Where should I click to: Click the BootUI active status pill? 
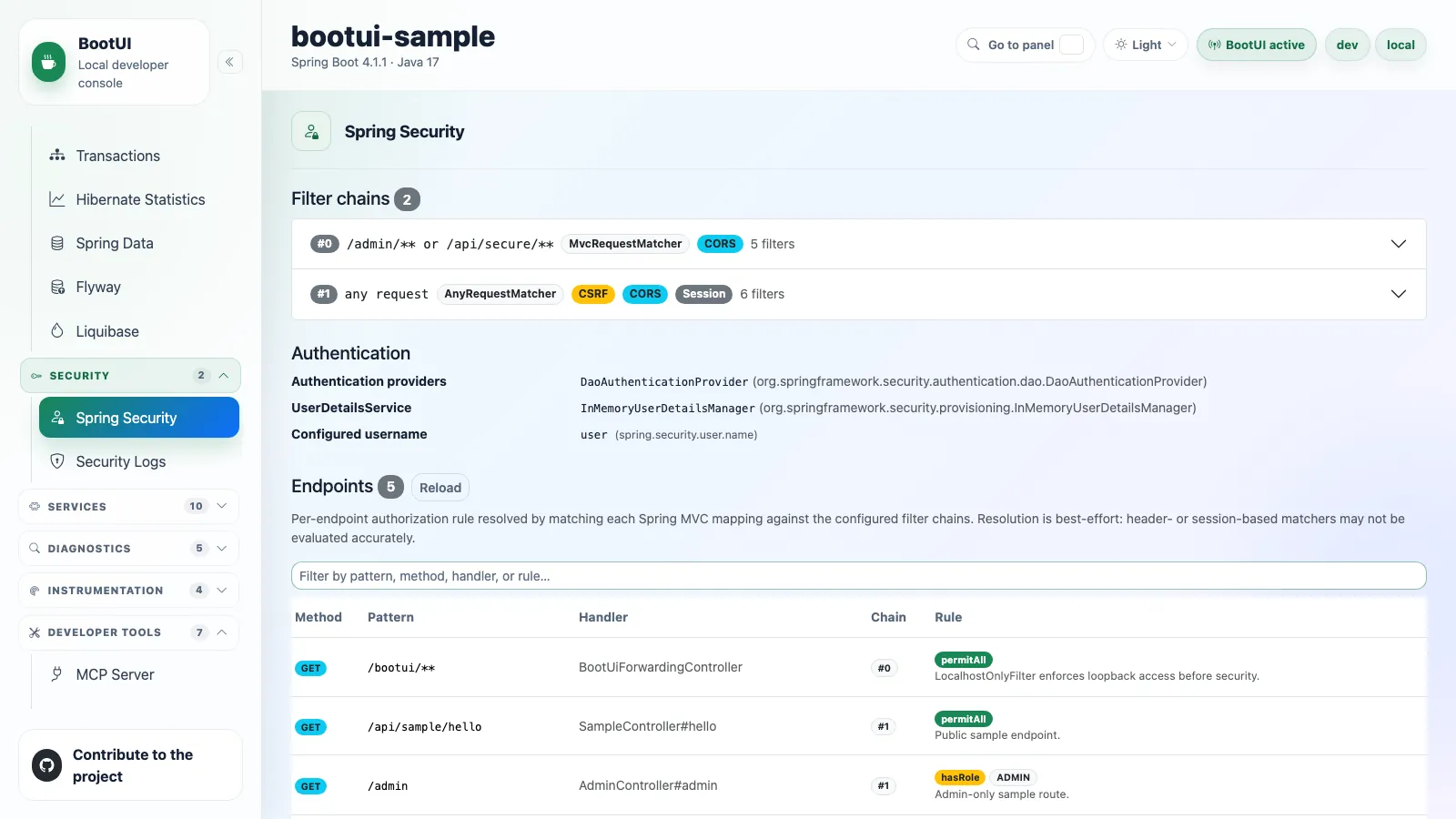(x=1257, y=45)
